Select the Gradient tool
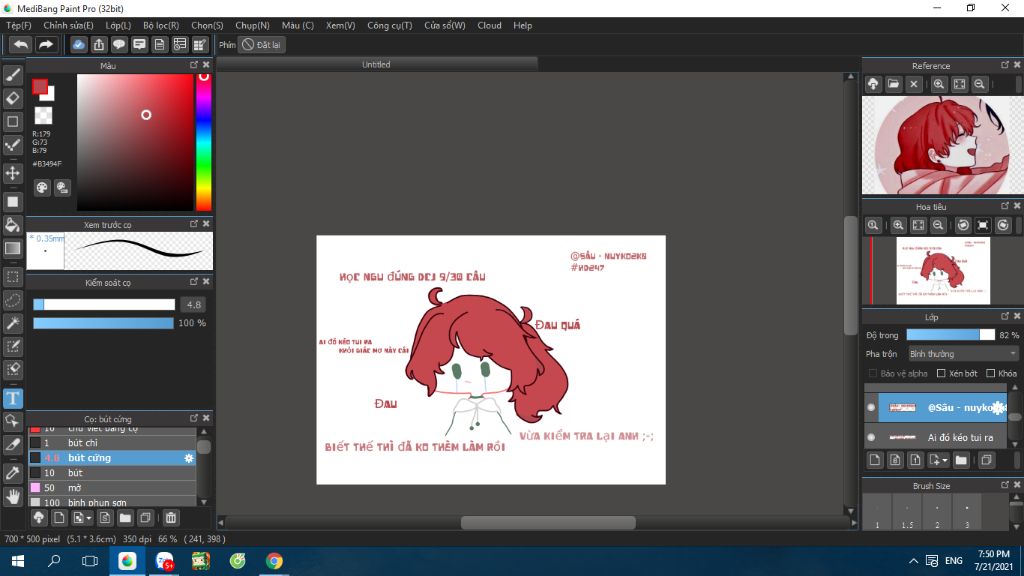 click(x=12, y=248)
